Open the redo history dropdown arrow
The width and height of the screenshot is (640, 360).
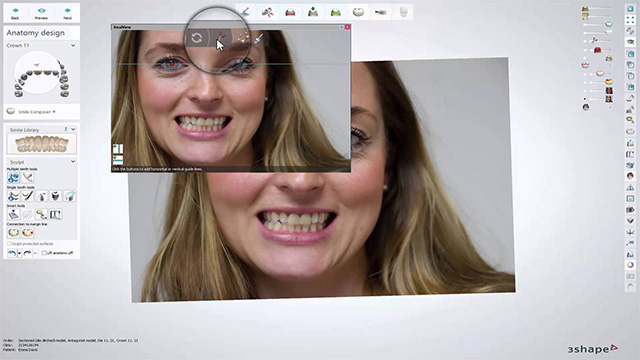[35, 253]
